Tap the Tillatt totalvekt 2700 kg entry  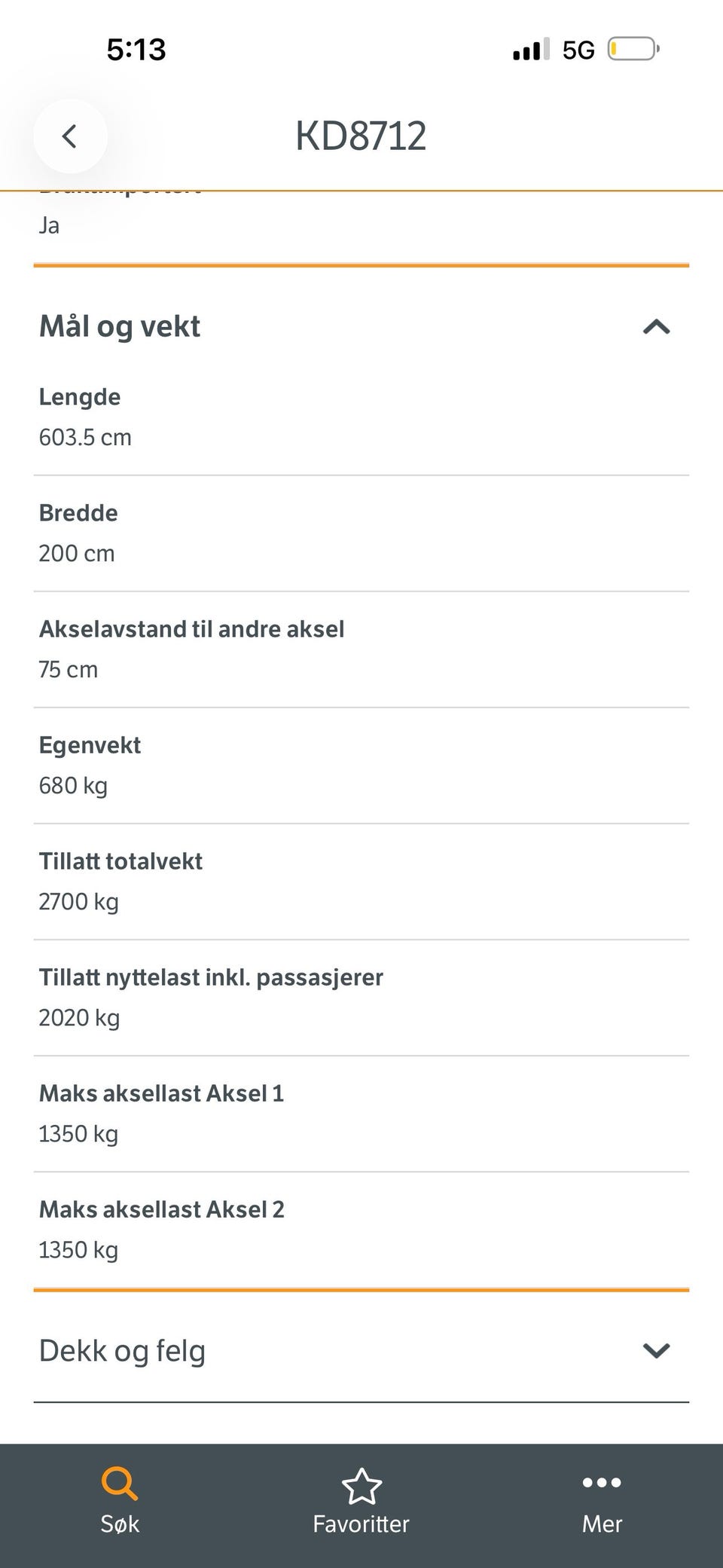pyautogui.click(x=361, y=882)
